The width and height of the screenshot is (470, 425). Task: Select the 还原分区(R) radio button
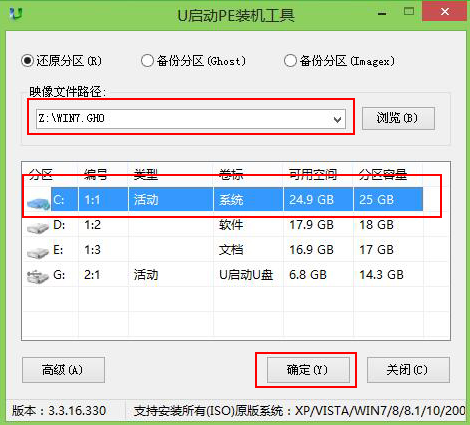[28, 61]
